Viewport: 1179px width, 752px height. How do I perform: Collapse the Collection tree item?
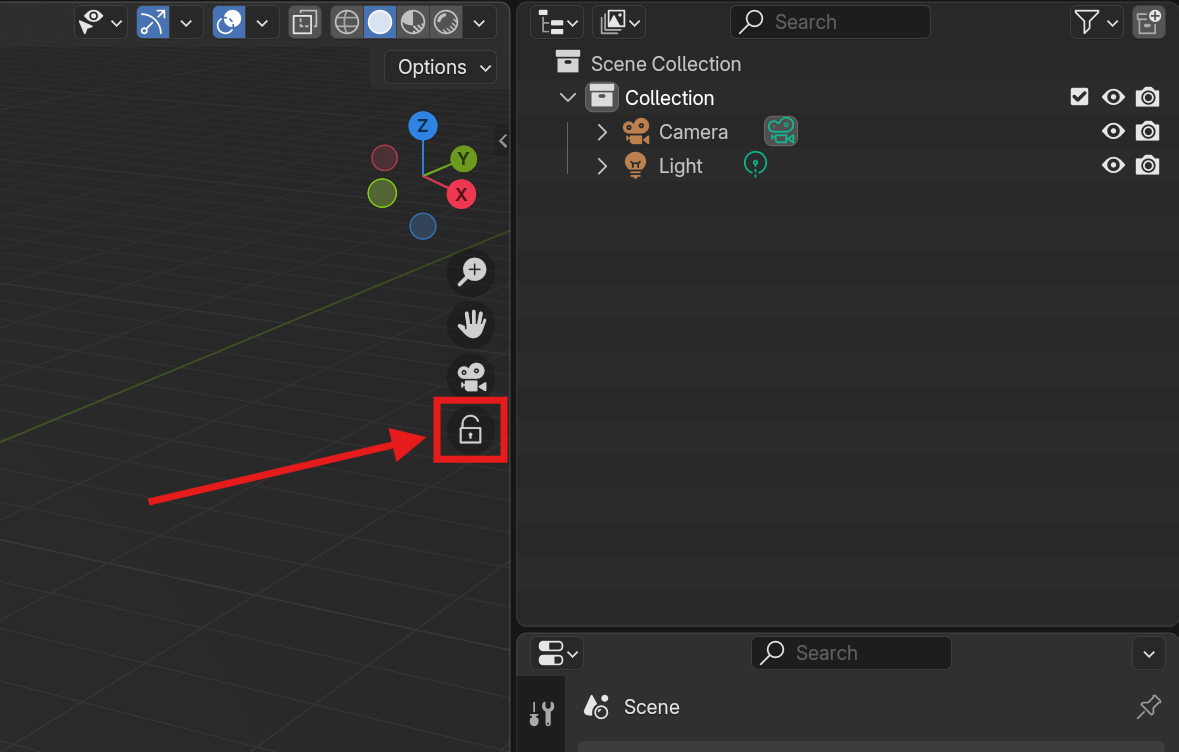click(568, 98)
